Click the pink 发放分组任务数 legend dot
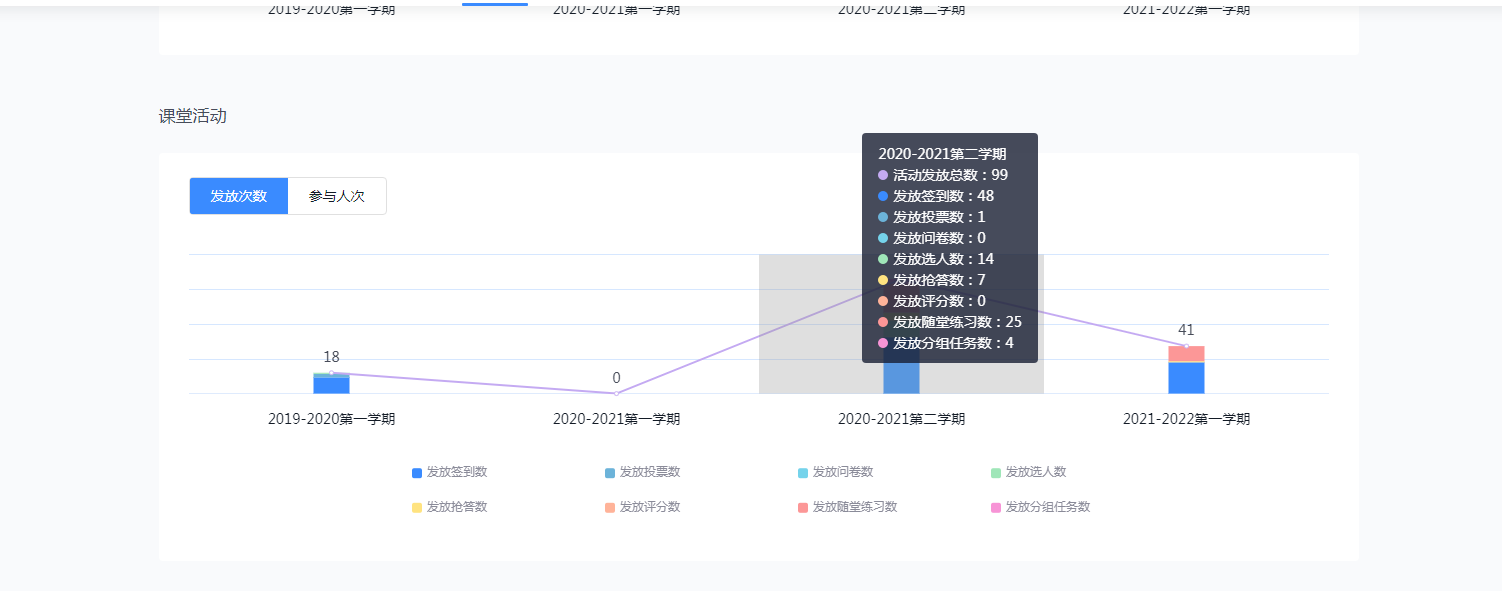 (x=996, y=507)
